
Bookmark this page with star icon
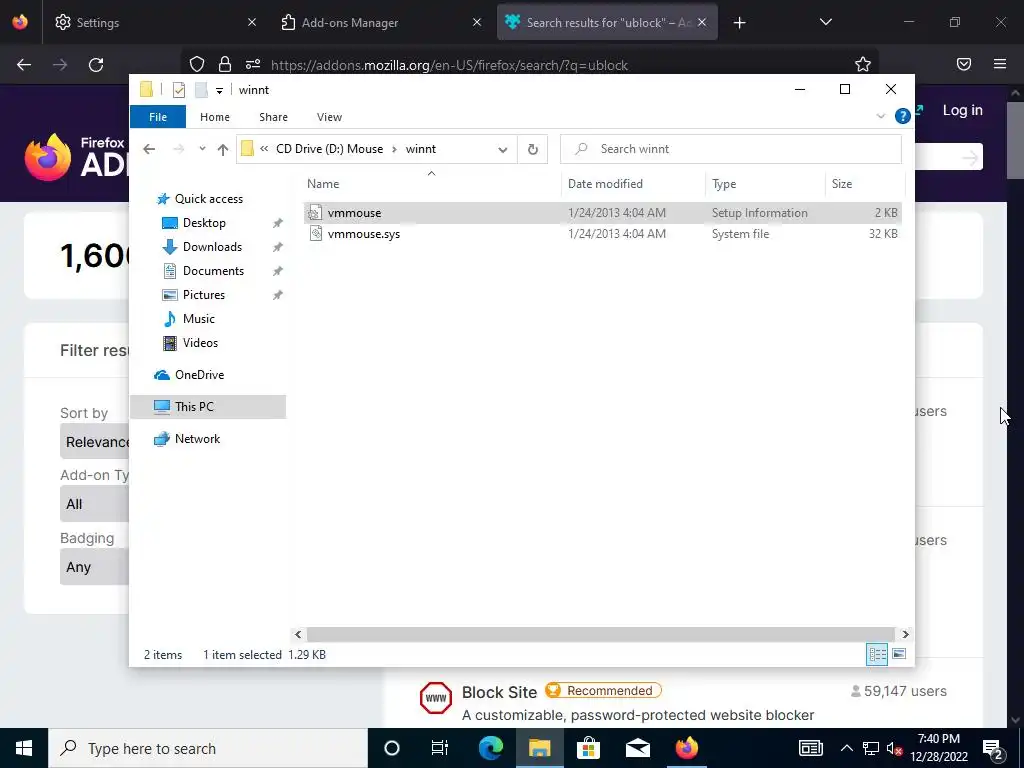[x=863, y=64]
